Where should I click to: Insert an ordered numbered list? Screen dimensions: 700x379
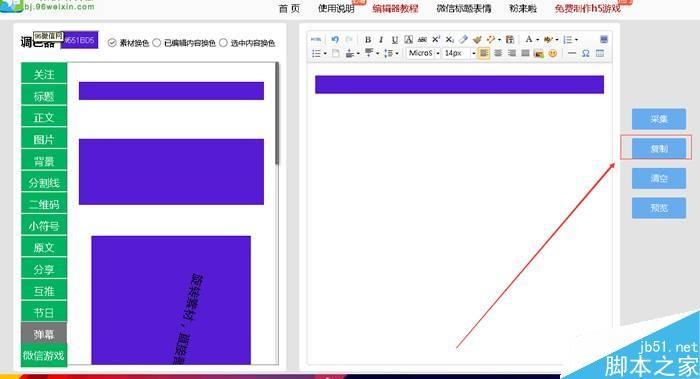[567, 40]
